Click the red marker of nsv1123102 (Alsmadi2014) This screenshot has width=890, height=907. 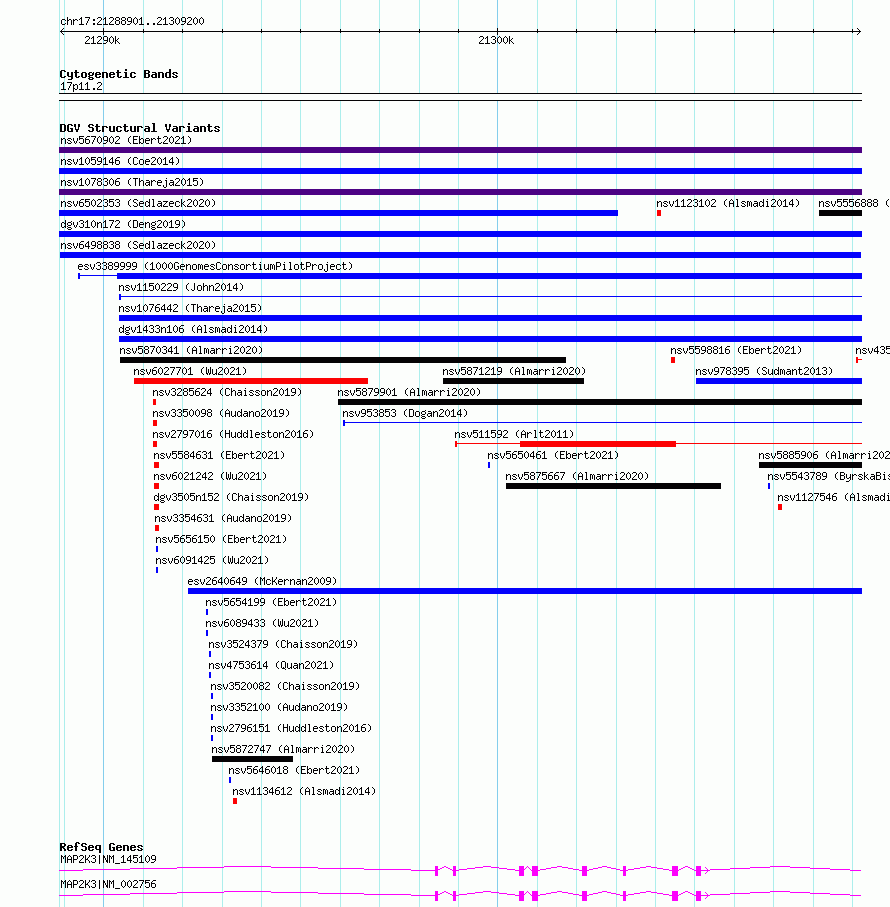pos(659,213)
